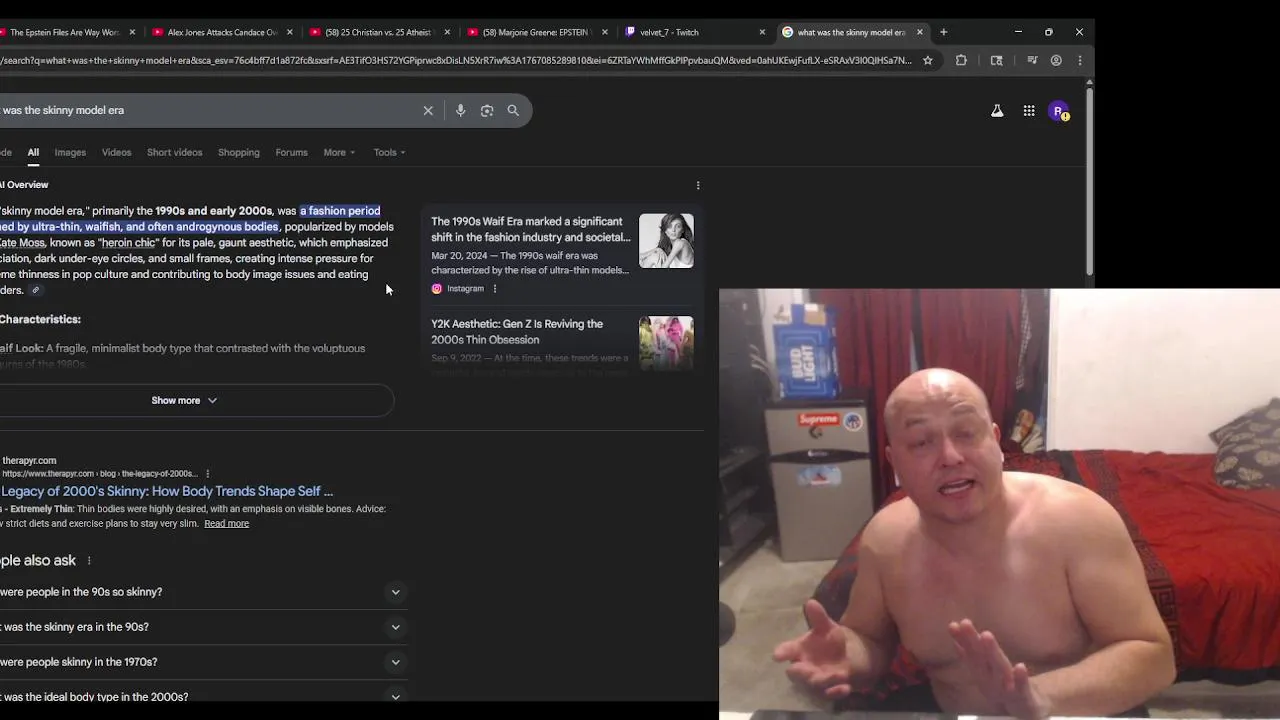Open the Tools dropdown
Viewport: 1280px width, 720px height.
pos(389,153)
